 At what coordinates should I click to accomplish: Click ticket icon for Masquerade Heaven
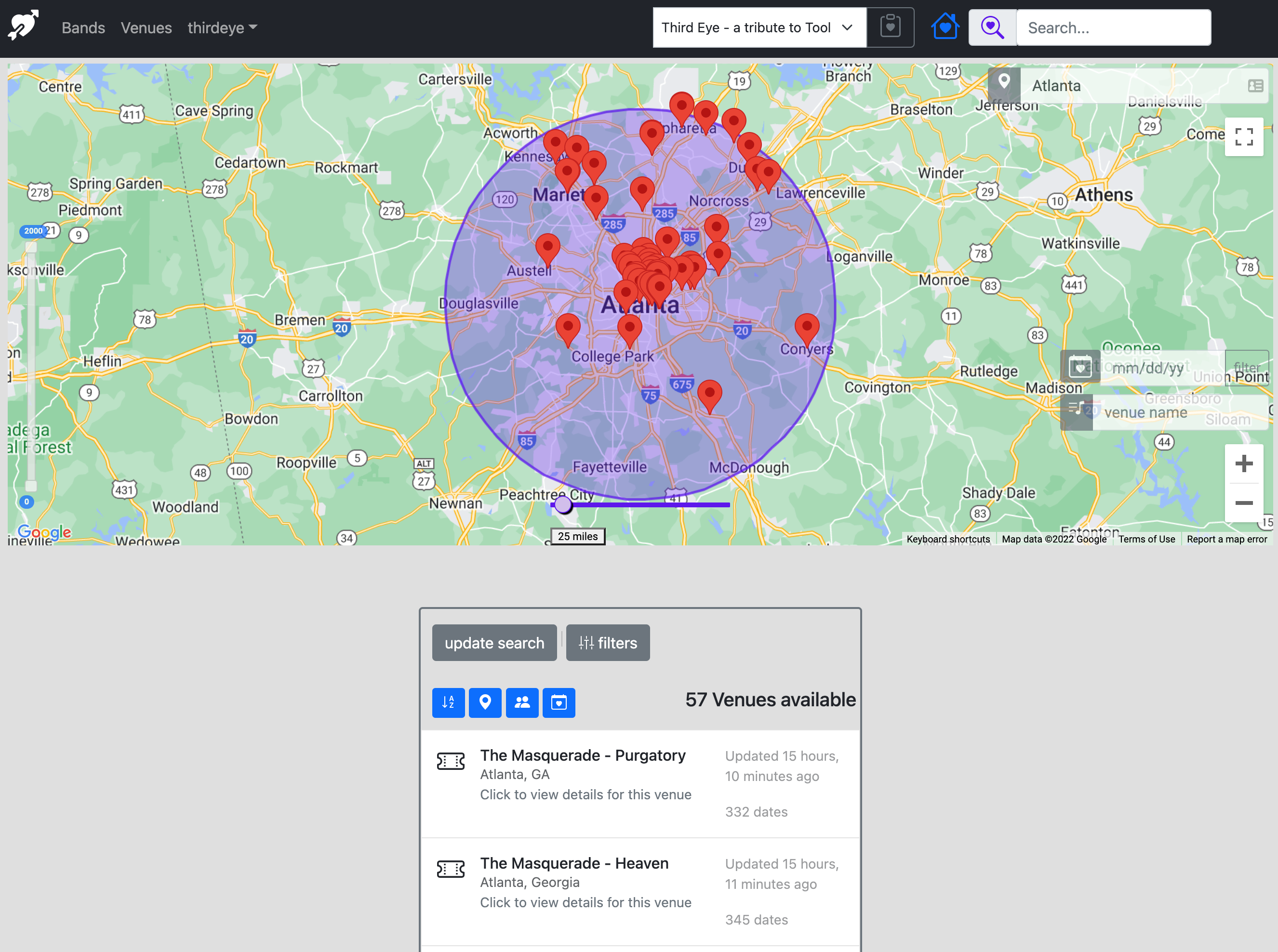pyautogui.click(x=450, y=869)
